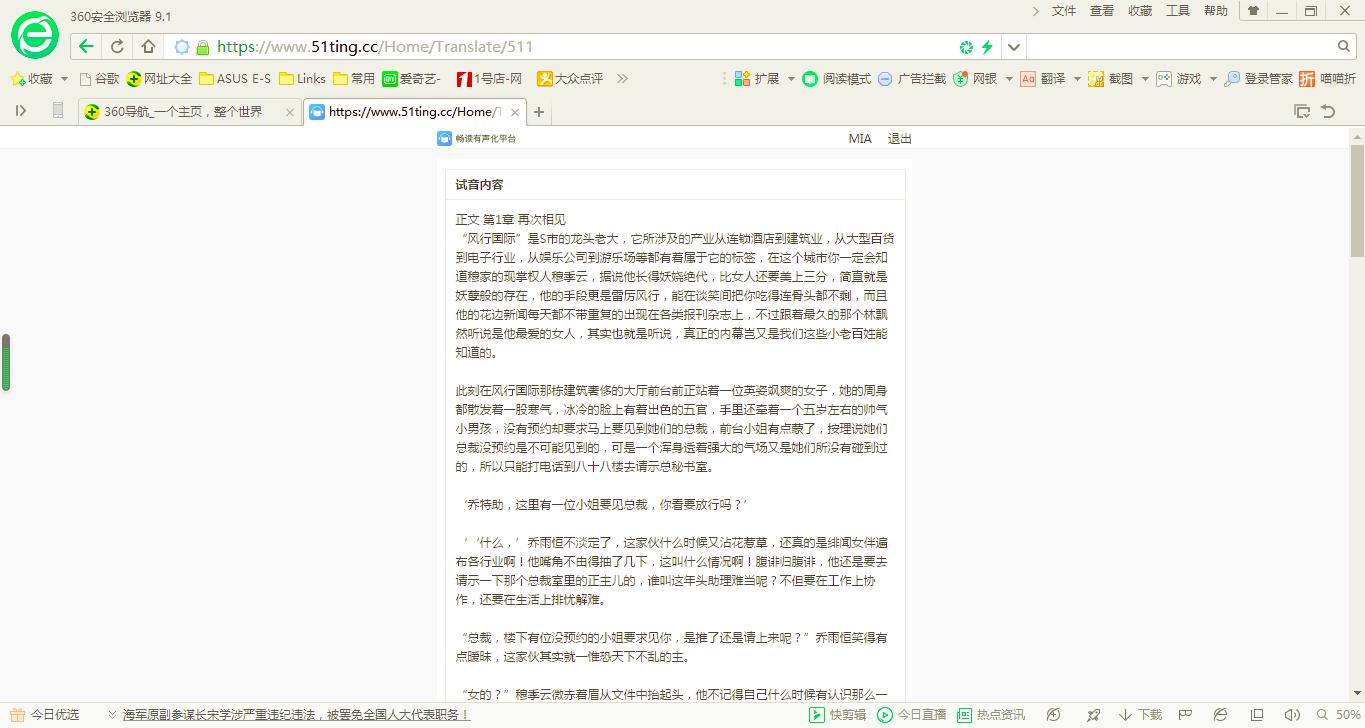Open the 游戏 dropdown arrow
1365x728 pixels.
[1213, 78]
